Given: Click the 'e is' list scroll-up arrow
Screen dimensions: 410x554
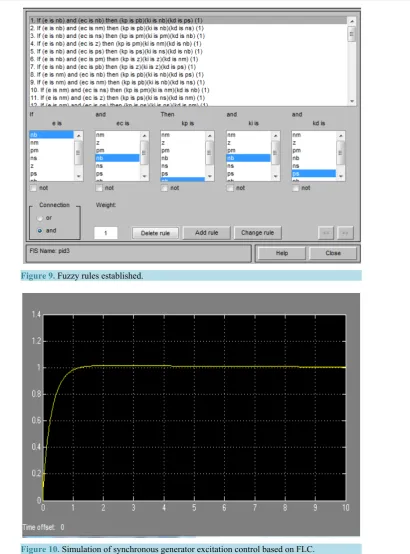Looking at the screenshot, I should [x=78, y=136].
